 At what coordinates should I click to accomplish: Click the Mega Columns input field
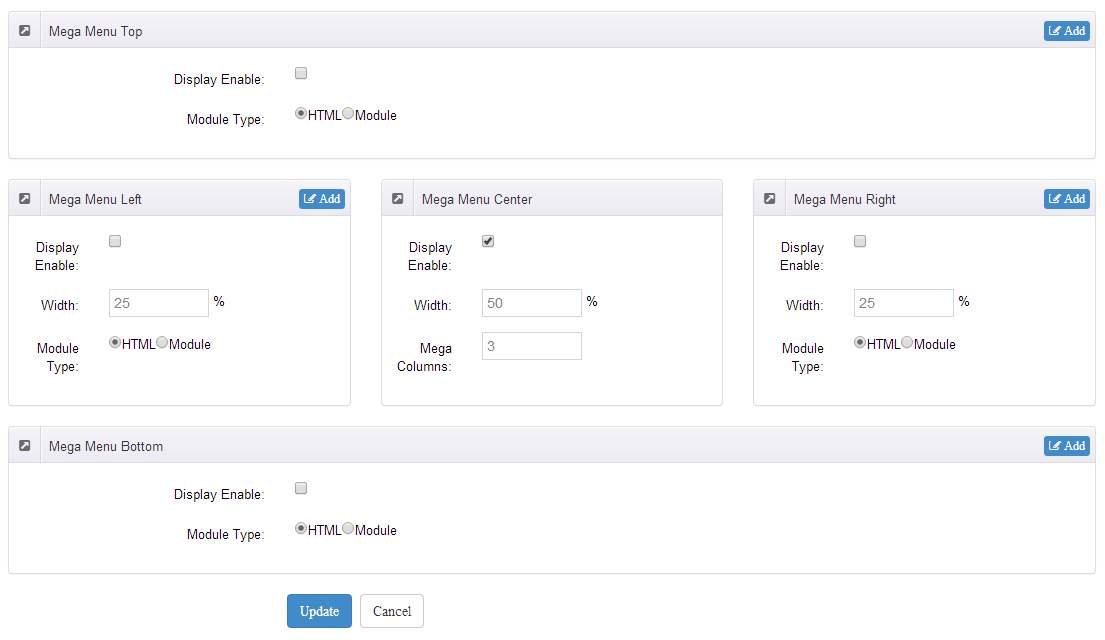point(531,346)
